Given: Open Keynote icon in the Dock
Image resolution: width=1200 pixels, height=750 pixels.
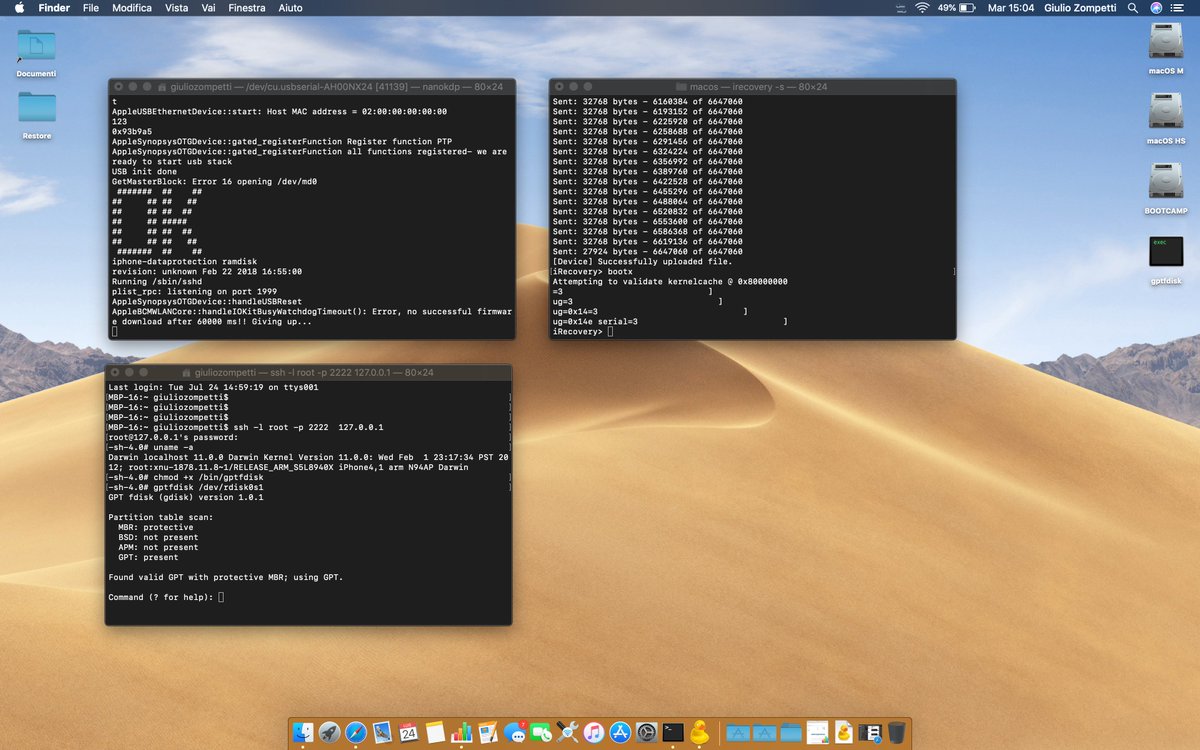Looking at the screenshot, I should tap(488, 733).
